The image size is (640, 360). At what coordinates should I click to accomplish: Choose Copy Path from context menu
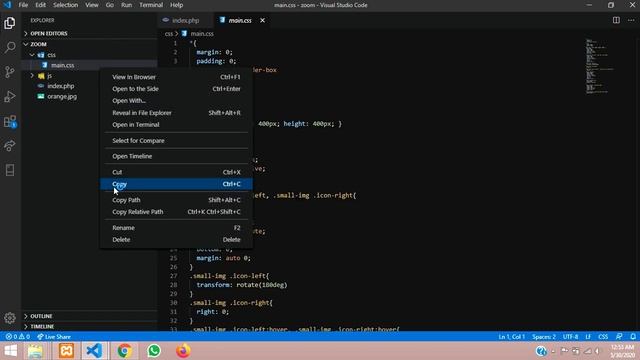point(176,200)
